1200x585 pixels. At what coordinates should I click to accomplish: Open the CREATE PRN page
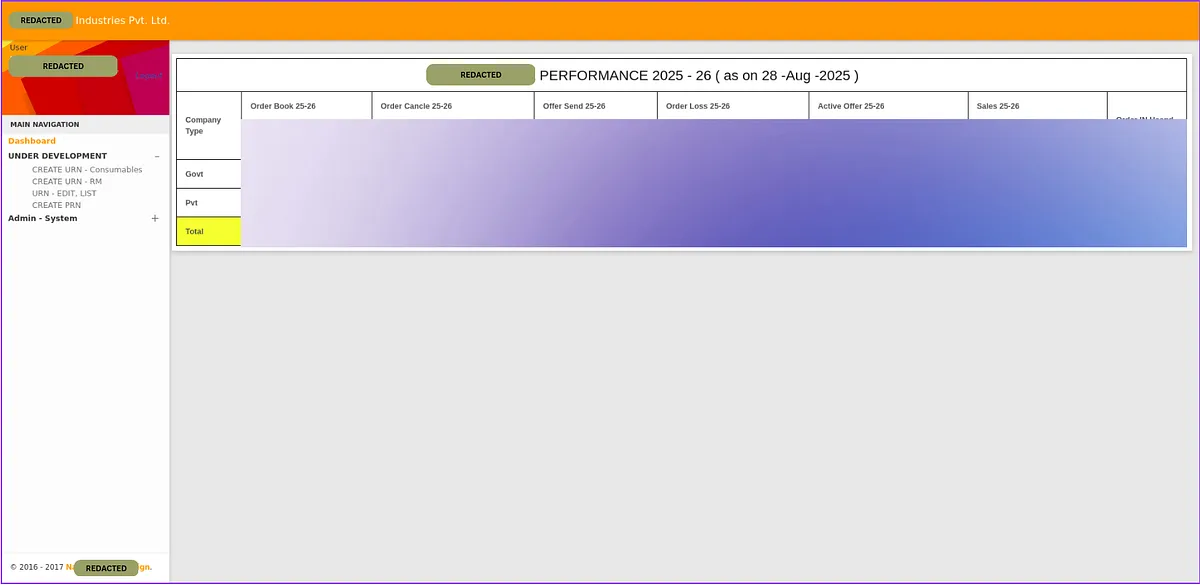pos(56,205)
